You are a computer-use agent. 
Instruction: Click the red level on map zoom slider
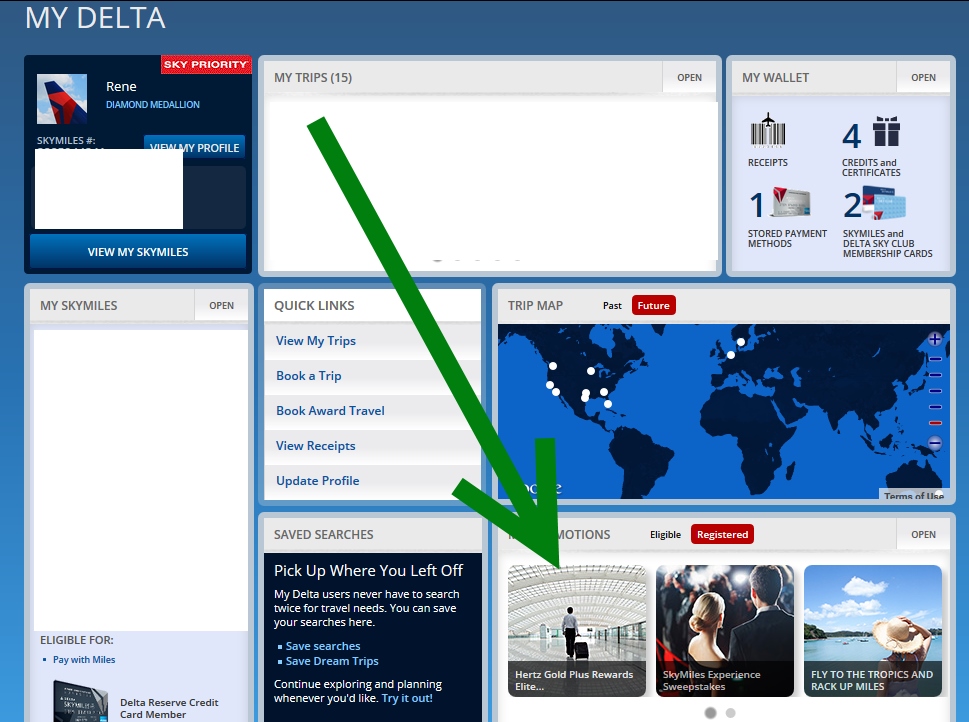(935, 423)
